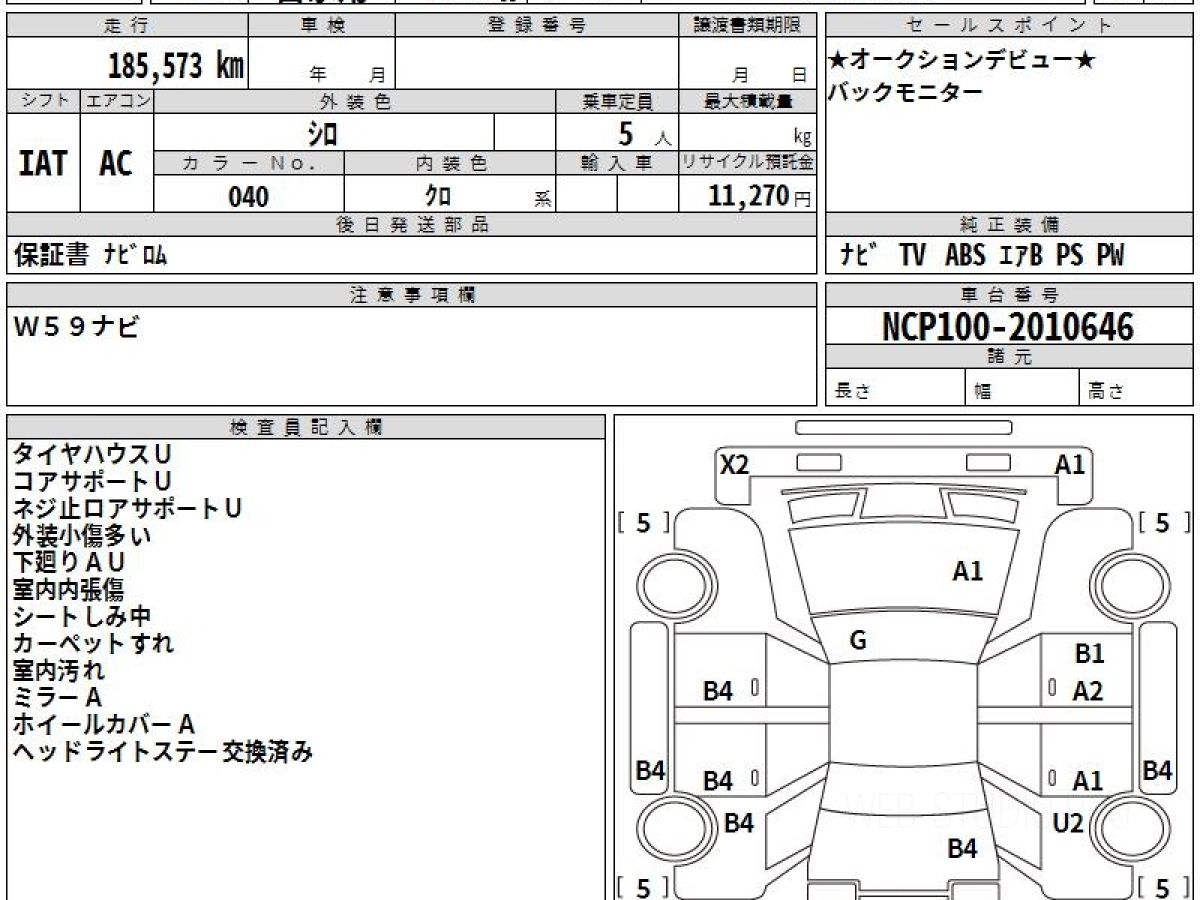Select the color number 040

(x=248, y=197)
